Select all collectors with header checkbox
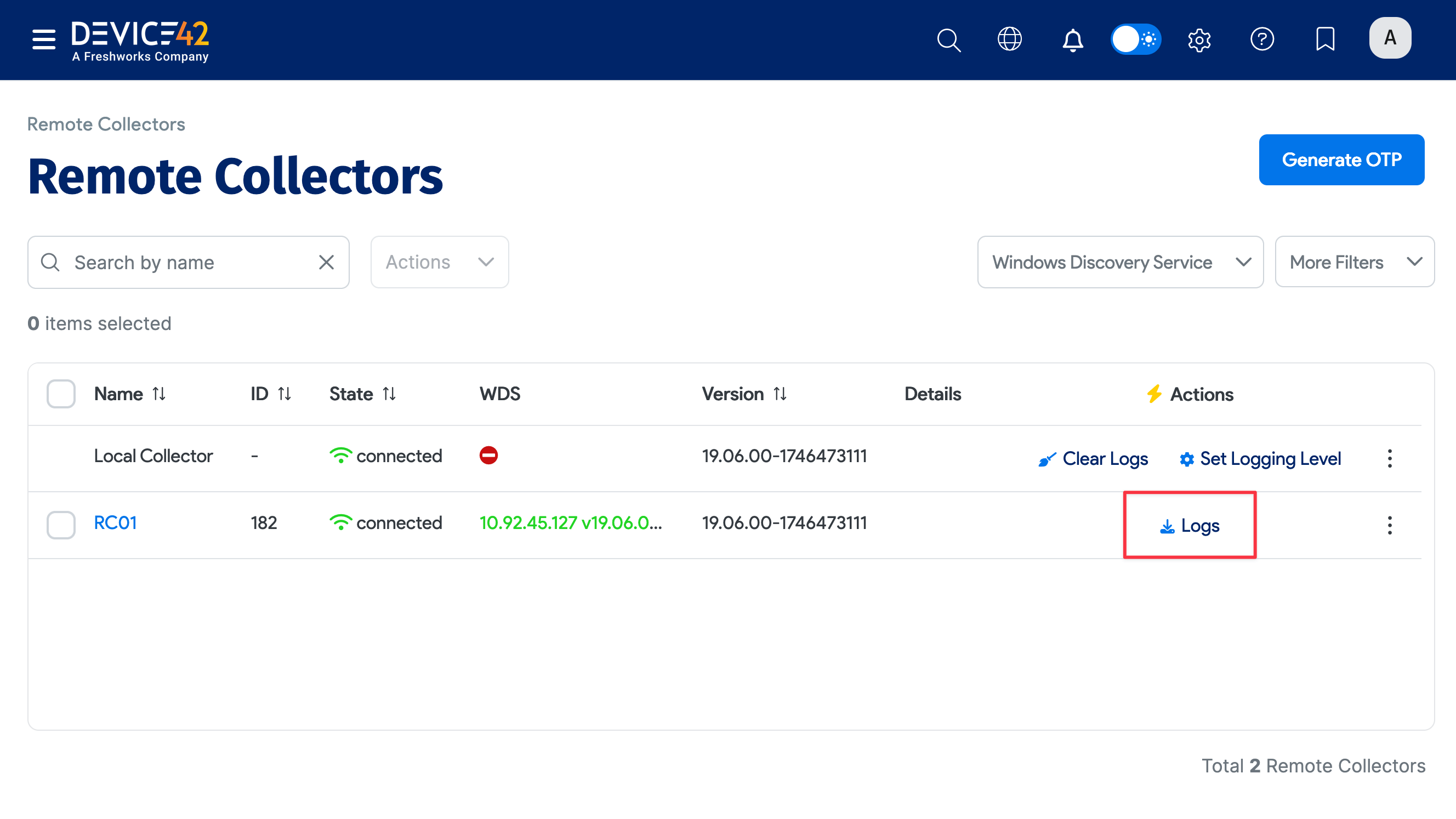Viewport: 1456px width, 819px height. tap(60, 394)
